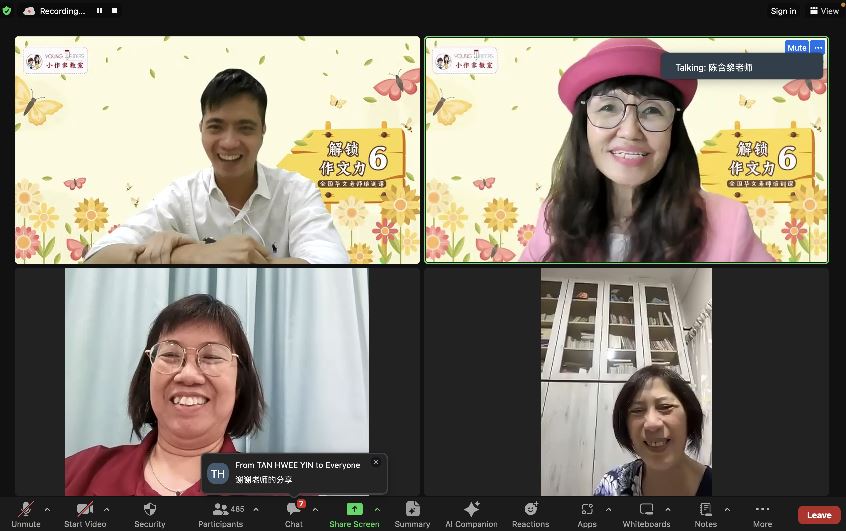Screen dimensions: 846x531
Task: Expand the arrow next to Share Screen
Action: pyautogui.click(x=377, y=509)
